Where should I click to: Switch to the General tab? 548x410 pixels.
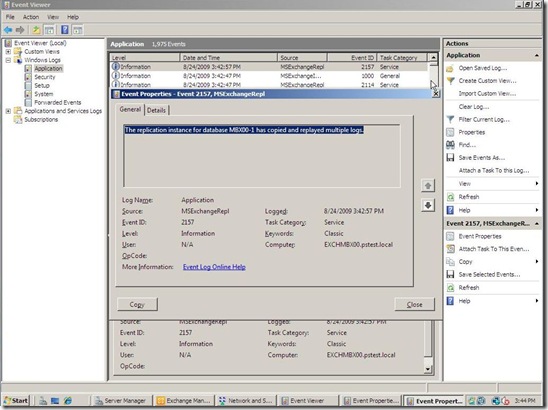[x=130, y=109]
